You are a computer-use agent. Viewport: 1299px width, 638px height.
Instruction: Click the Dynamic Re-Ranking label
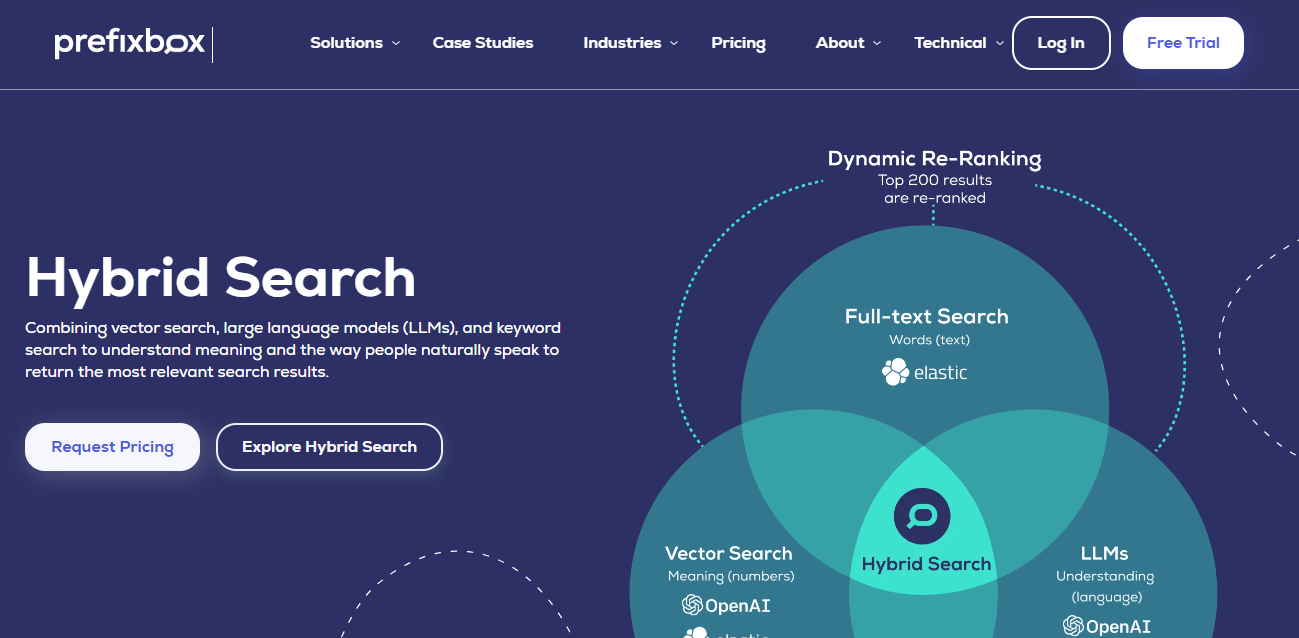pos(934,158)
